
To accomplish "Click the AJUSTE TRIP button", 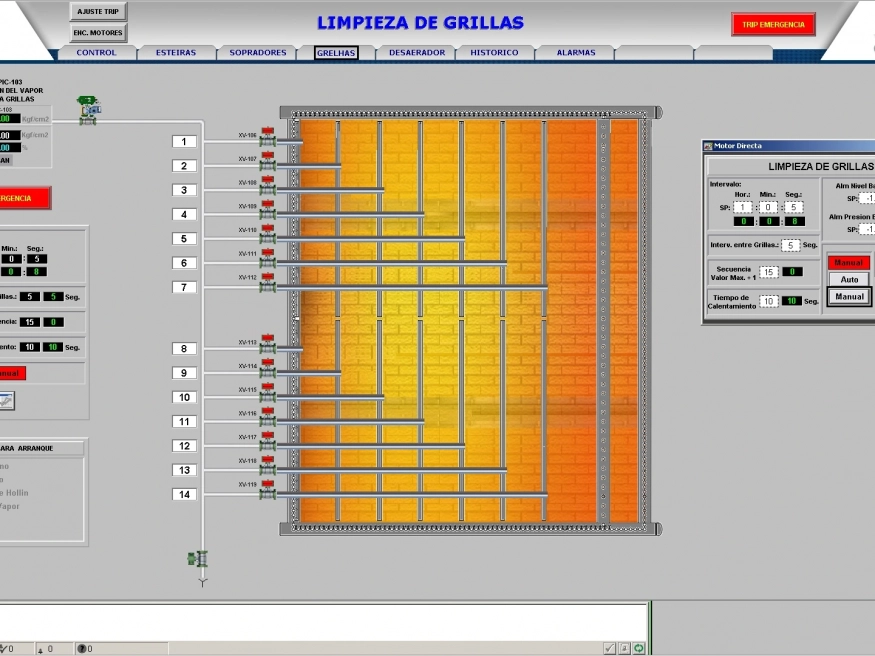I will (x=98, y=12).
